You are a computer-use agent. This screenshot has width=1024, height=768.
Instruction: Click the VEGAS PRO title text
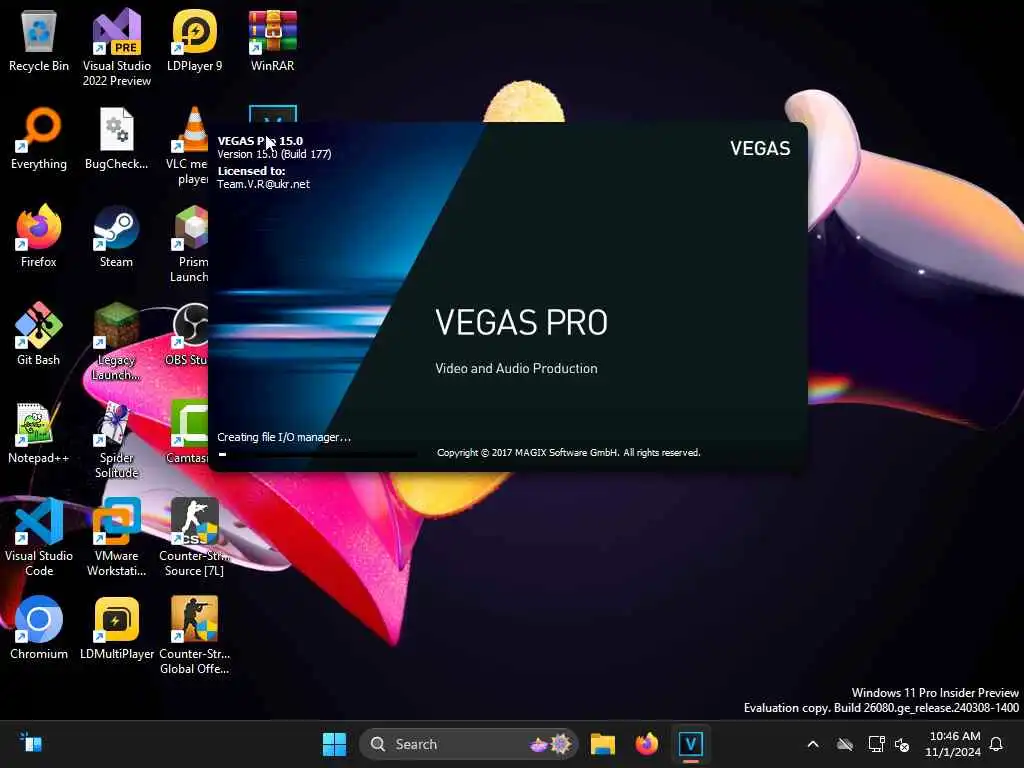pyautogui.click(x=521, y=322)
